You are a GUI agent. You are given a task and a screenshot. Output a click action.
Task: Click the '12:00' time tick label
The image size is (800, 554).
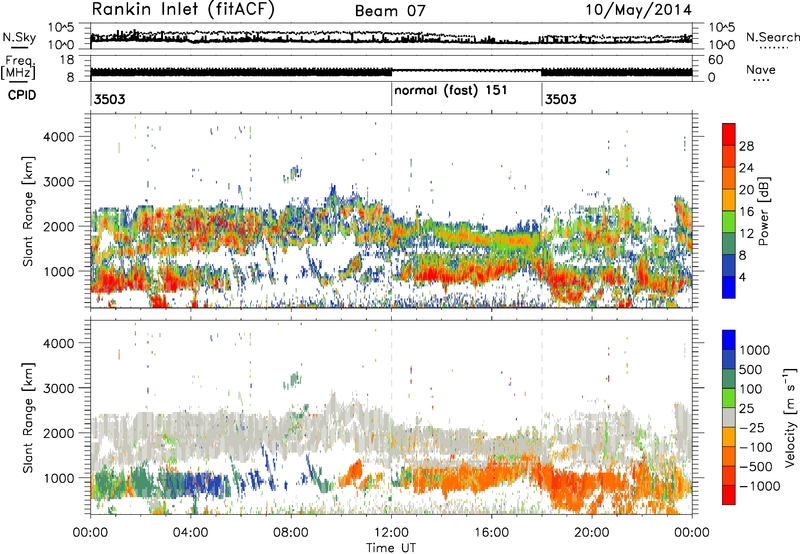pyautogui.click(x=391, y=533)
